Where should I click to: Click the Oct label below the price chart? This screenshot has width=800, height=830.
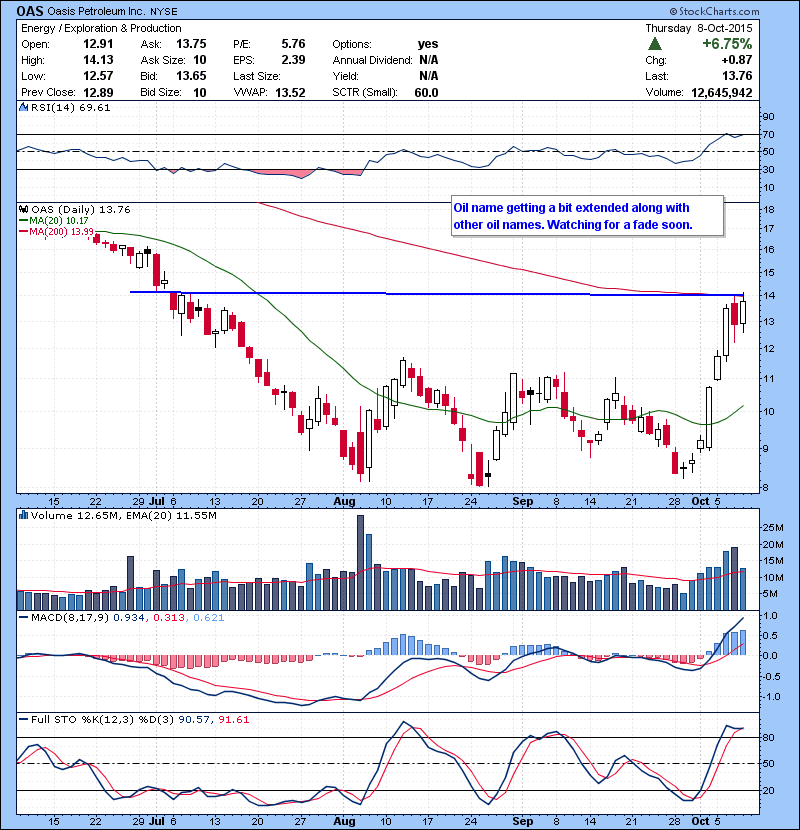(x=700, y=501)
